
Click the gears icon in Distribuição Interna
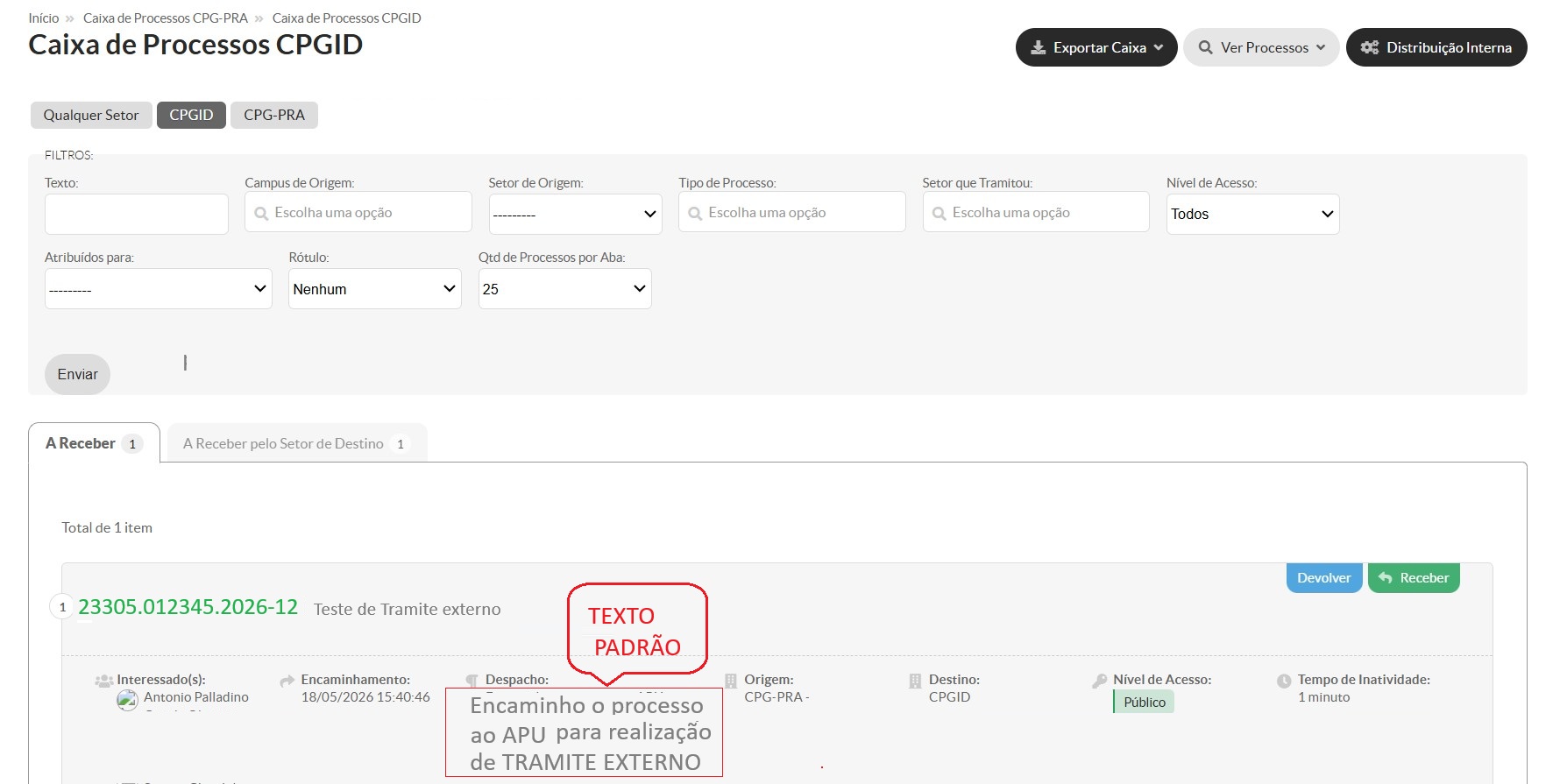pyautogui.click(x=1370, y=47)
